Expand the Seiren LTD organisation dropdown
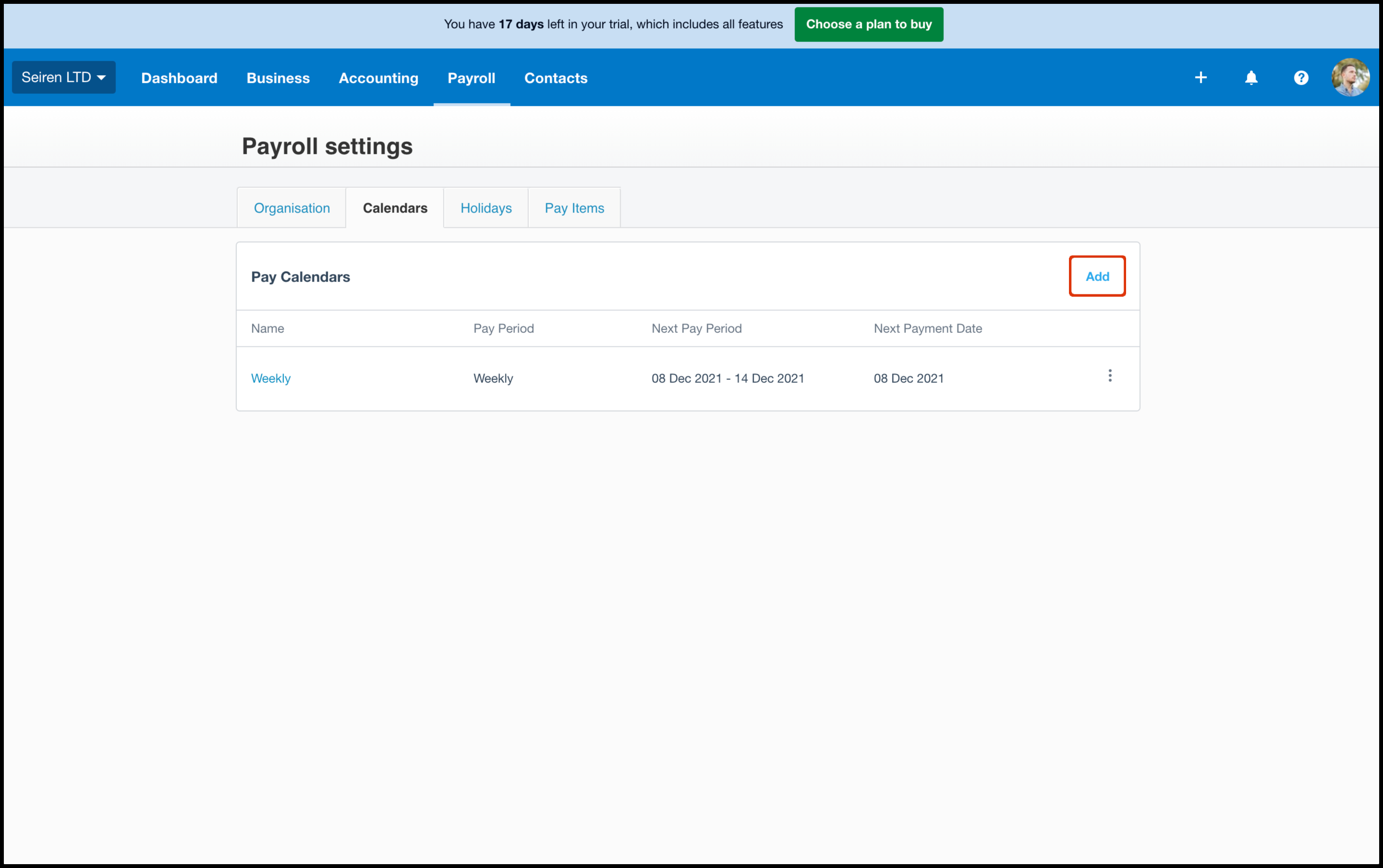 [64, 77]
